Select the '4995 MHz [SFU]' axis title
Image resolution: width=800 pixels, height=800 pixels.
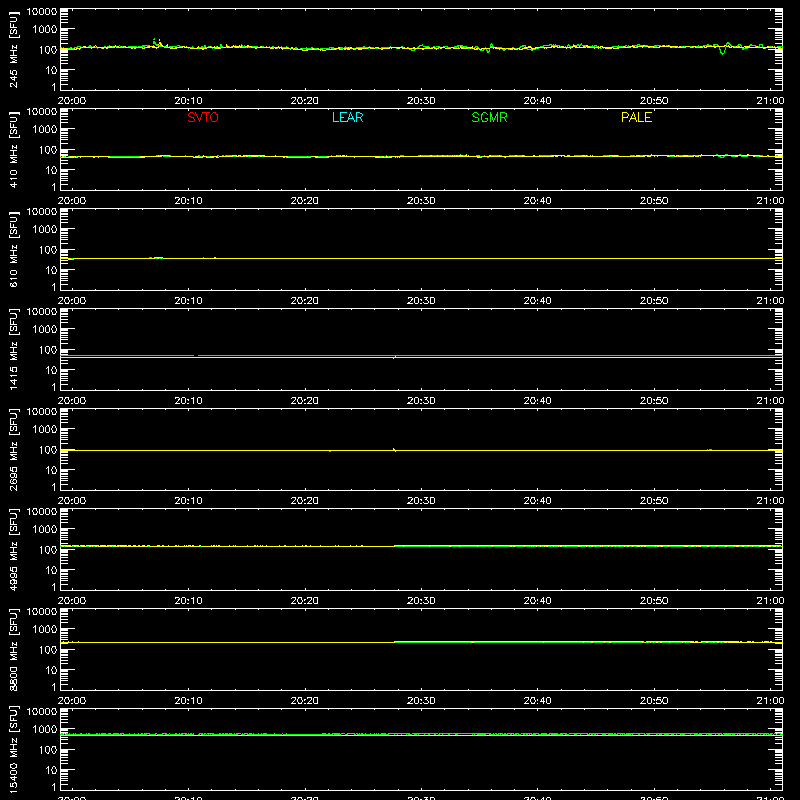(x=14, y=549)
